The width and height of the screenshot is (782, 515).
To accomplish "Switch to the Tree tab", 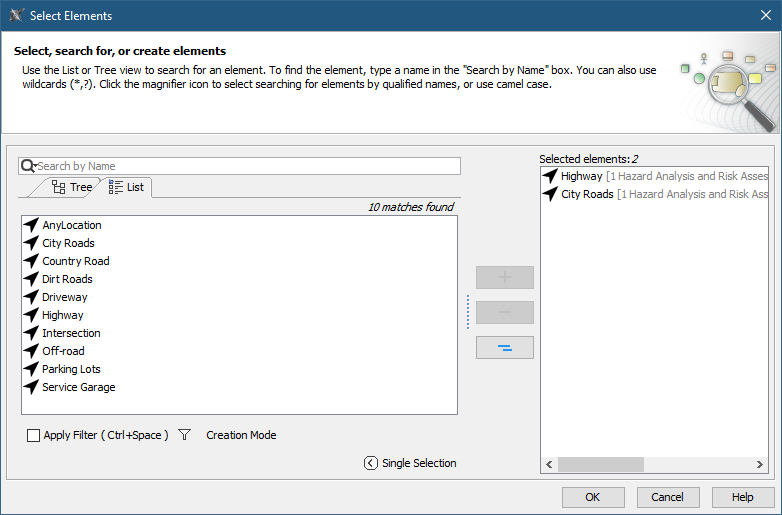I will 72,187.
